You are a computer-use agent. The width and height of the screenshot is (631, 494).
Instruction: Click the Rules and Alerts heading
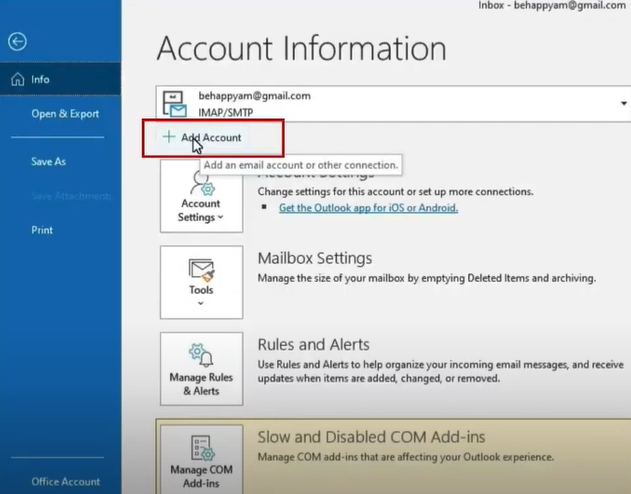point(313,345)
